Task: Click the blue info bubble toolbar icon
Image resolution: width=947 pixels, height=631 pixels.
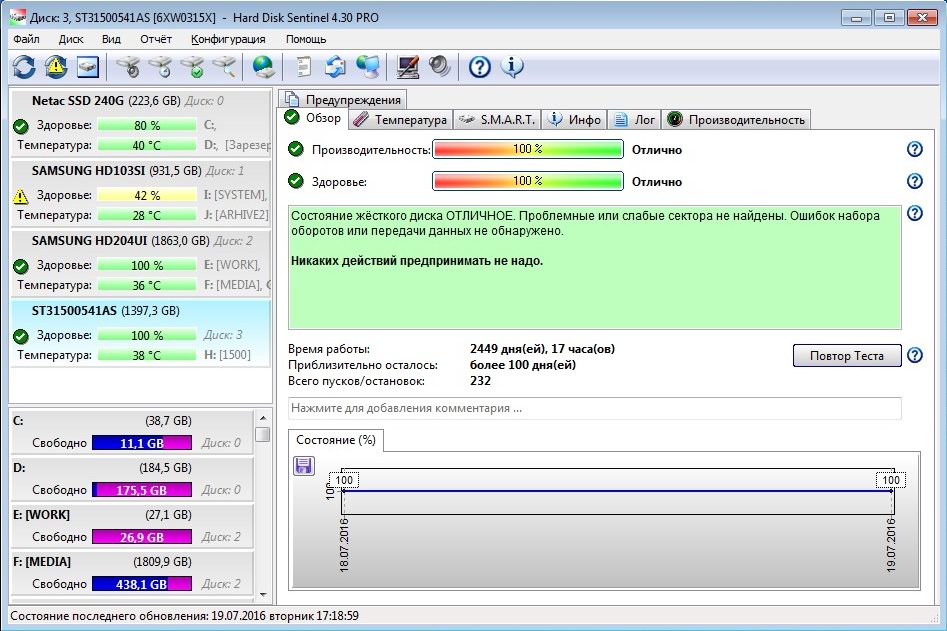Action: point(512,67)
